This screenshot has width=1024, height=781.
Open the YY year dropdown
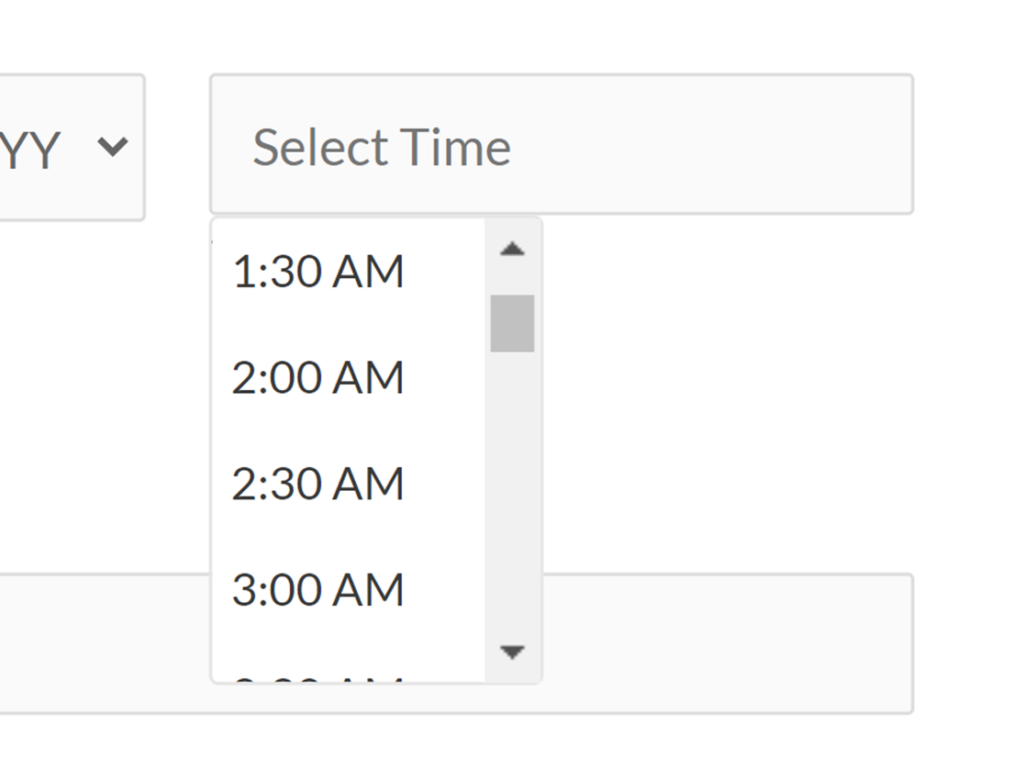pos(70,147)
